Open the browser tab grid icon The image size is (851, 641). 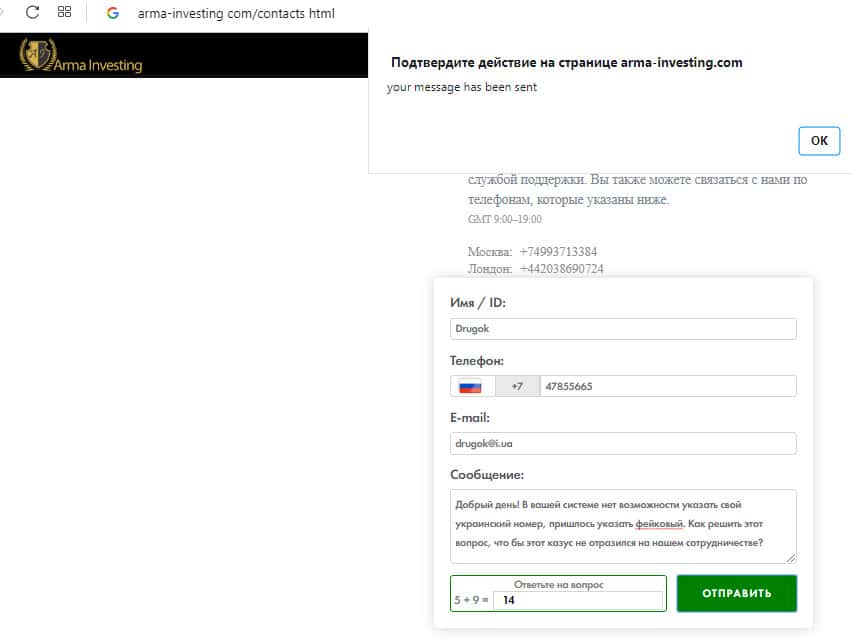[65, 13]
